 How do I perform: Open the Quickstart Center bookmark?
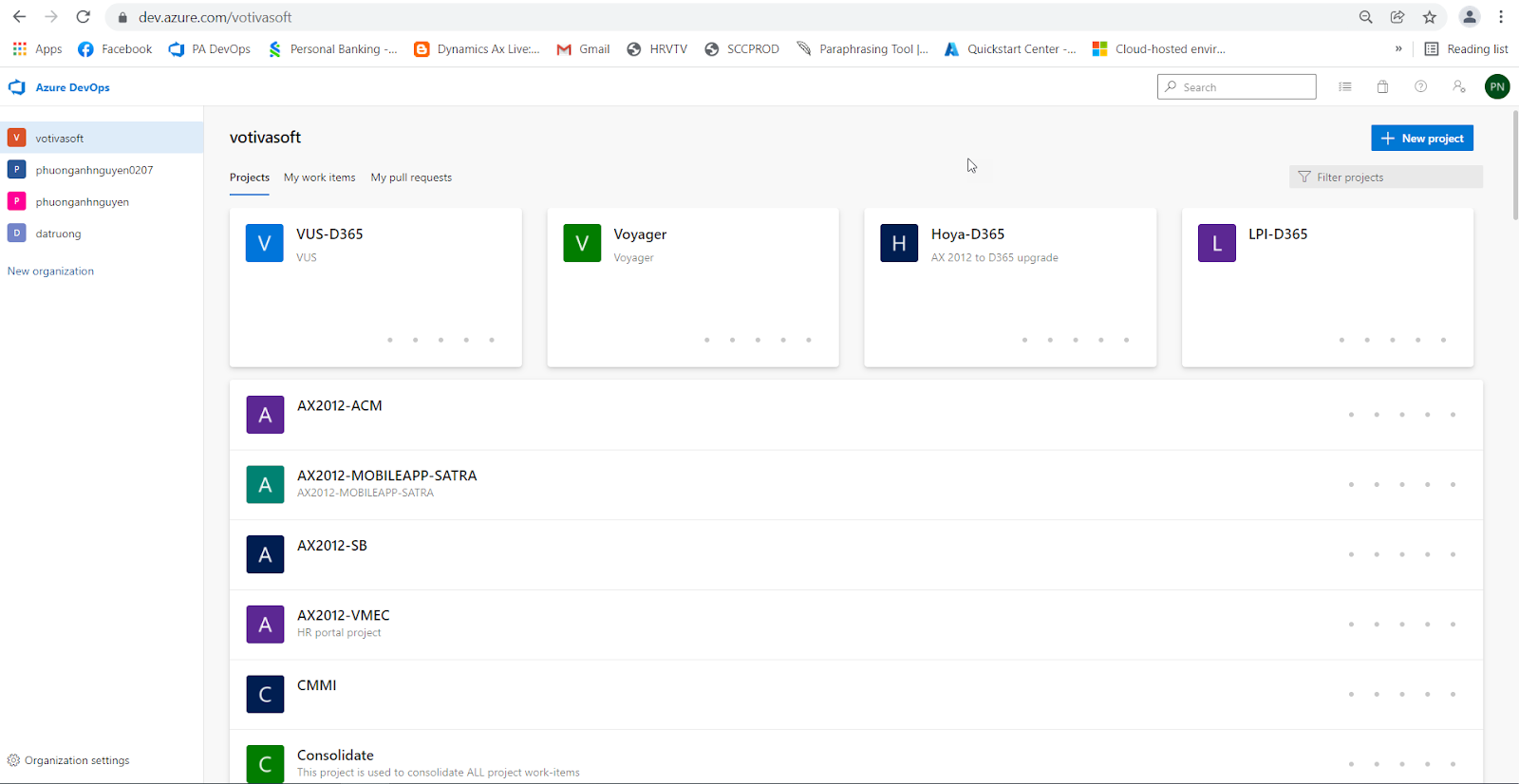click(x=1010, y=49)
